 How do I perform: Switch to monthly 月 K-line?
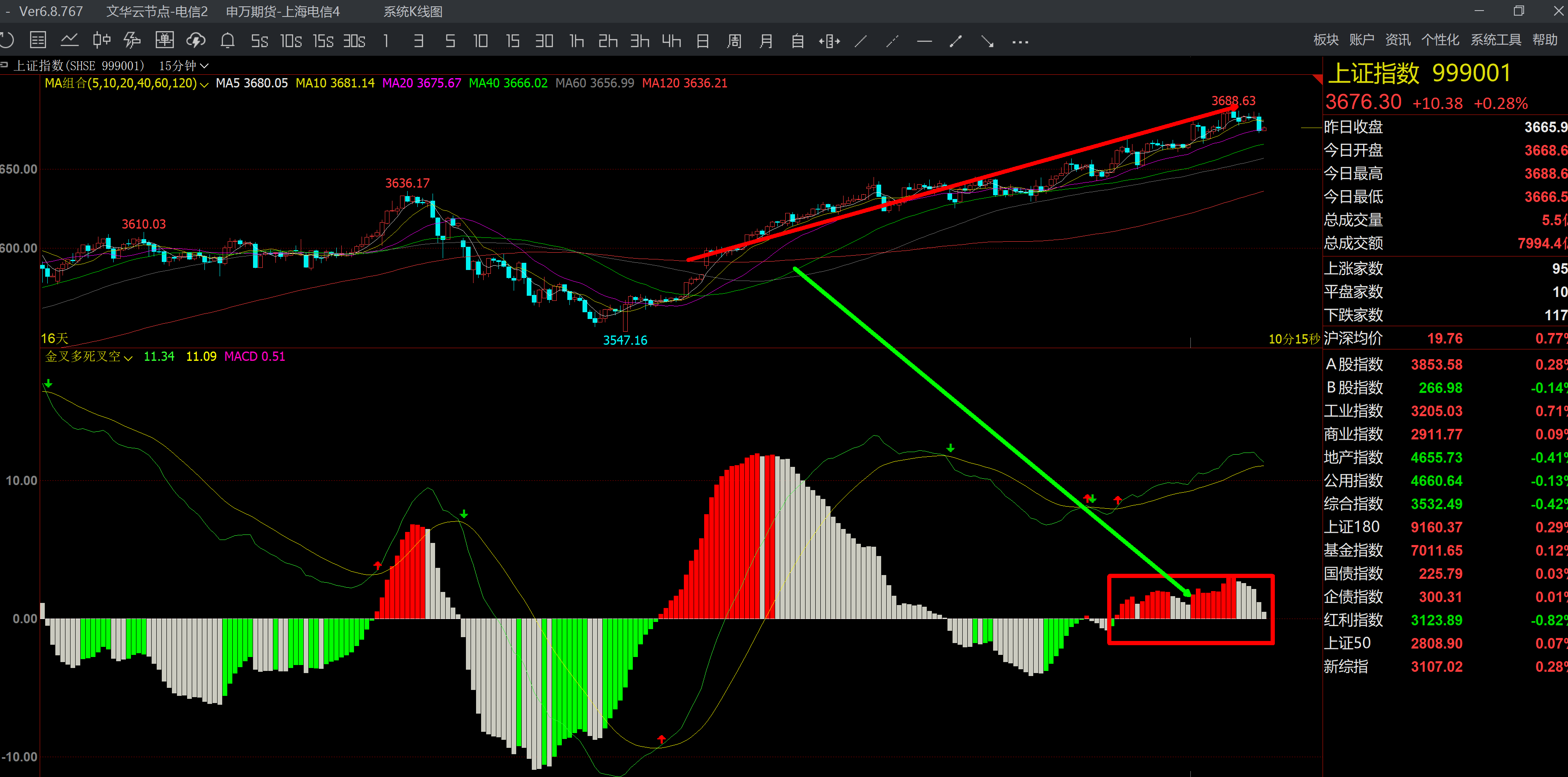[766, 41]
